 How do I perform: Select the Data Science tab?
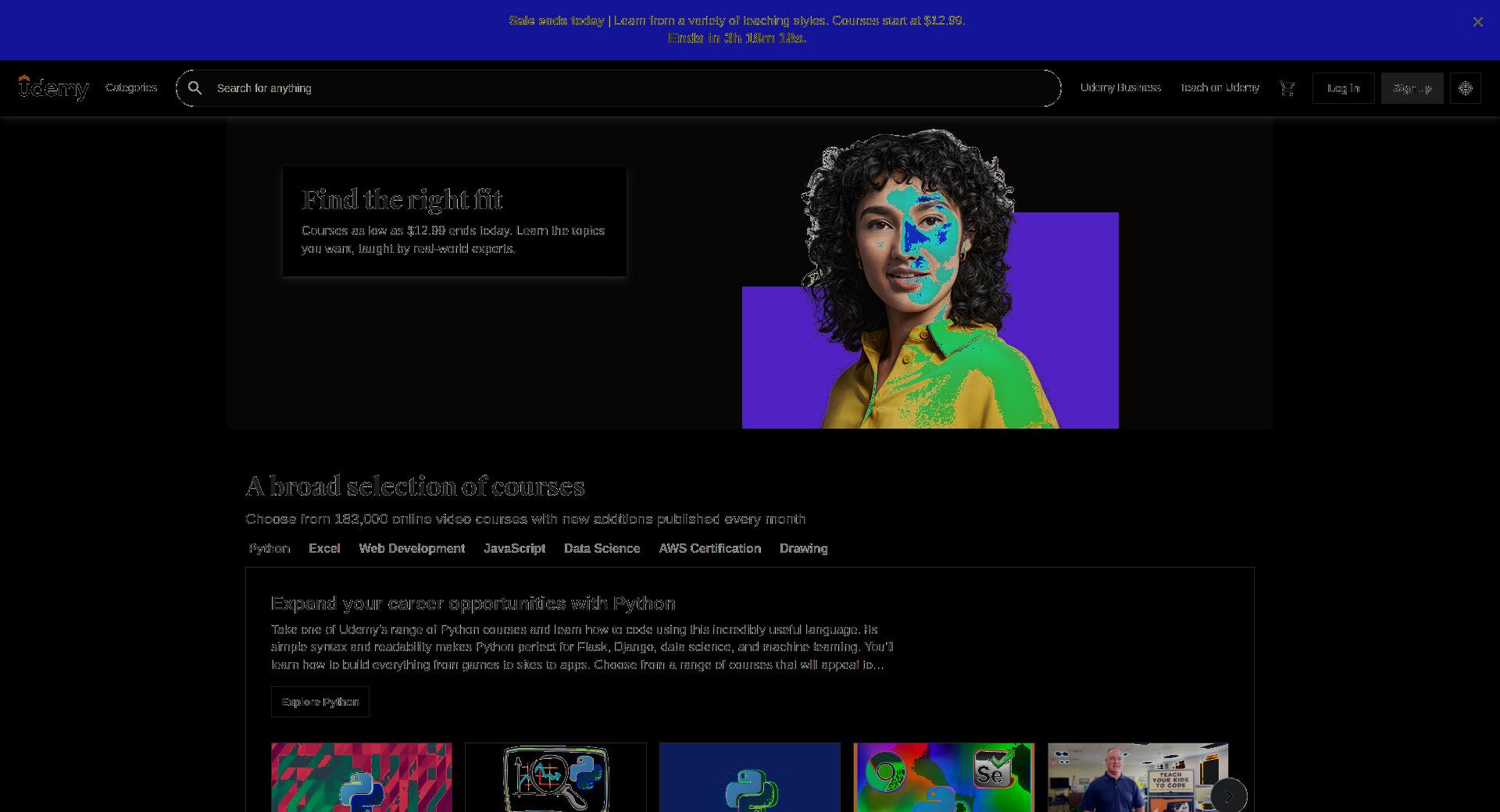pos(602,548)
